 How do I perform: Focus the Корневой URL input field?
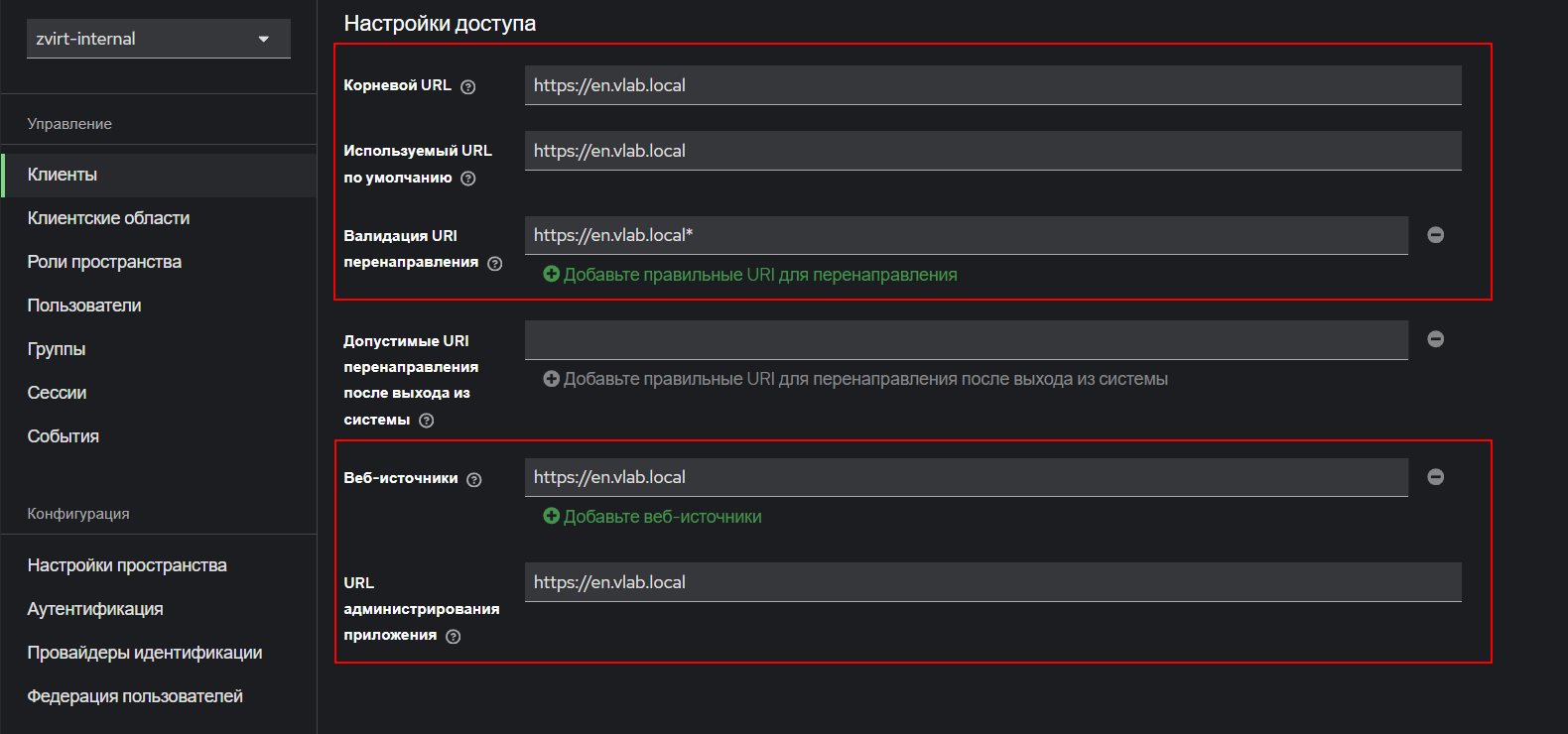992,85
